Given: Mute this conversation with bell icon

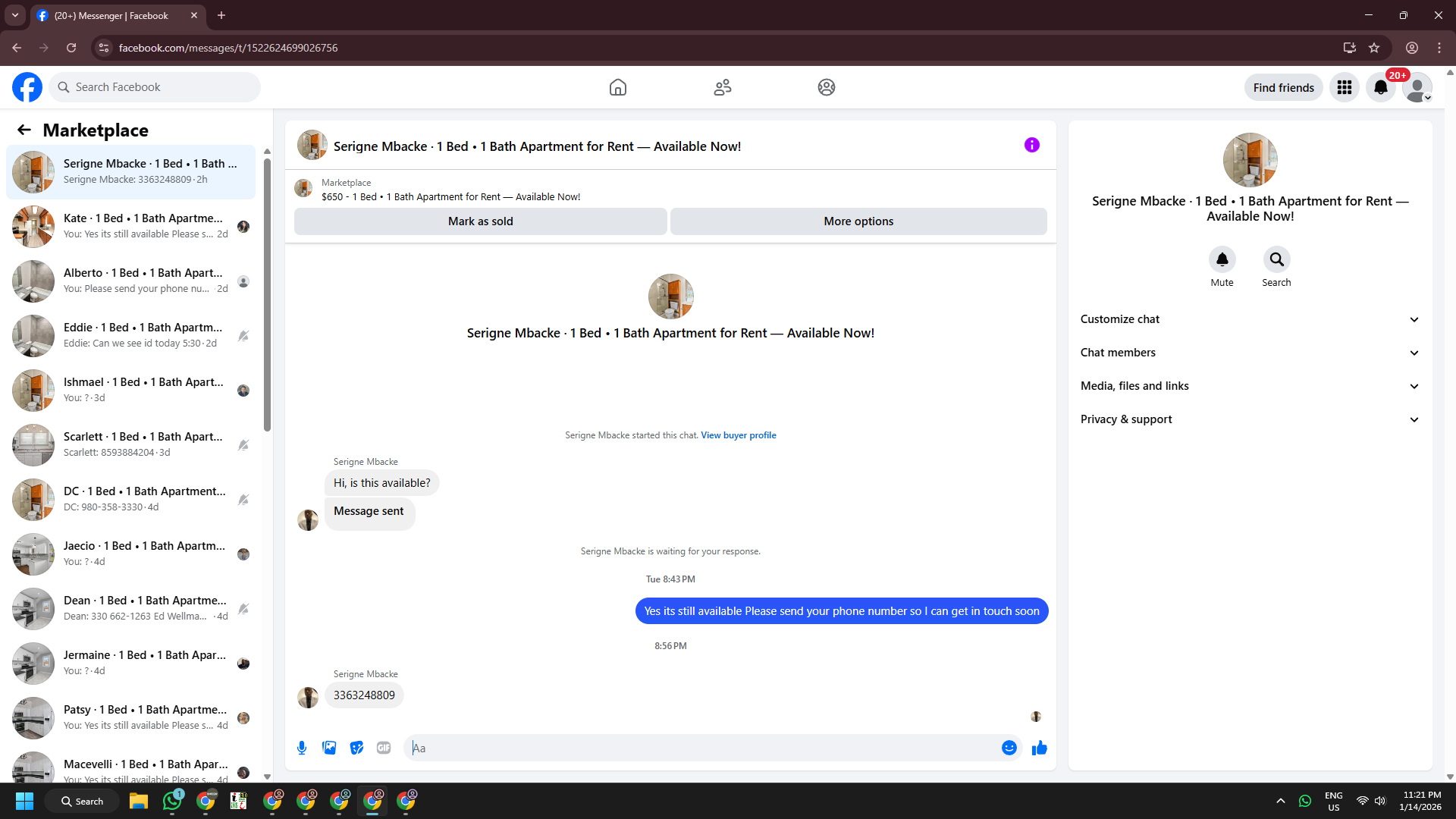Looking at the screenshot, I should click(1222, 259).
